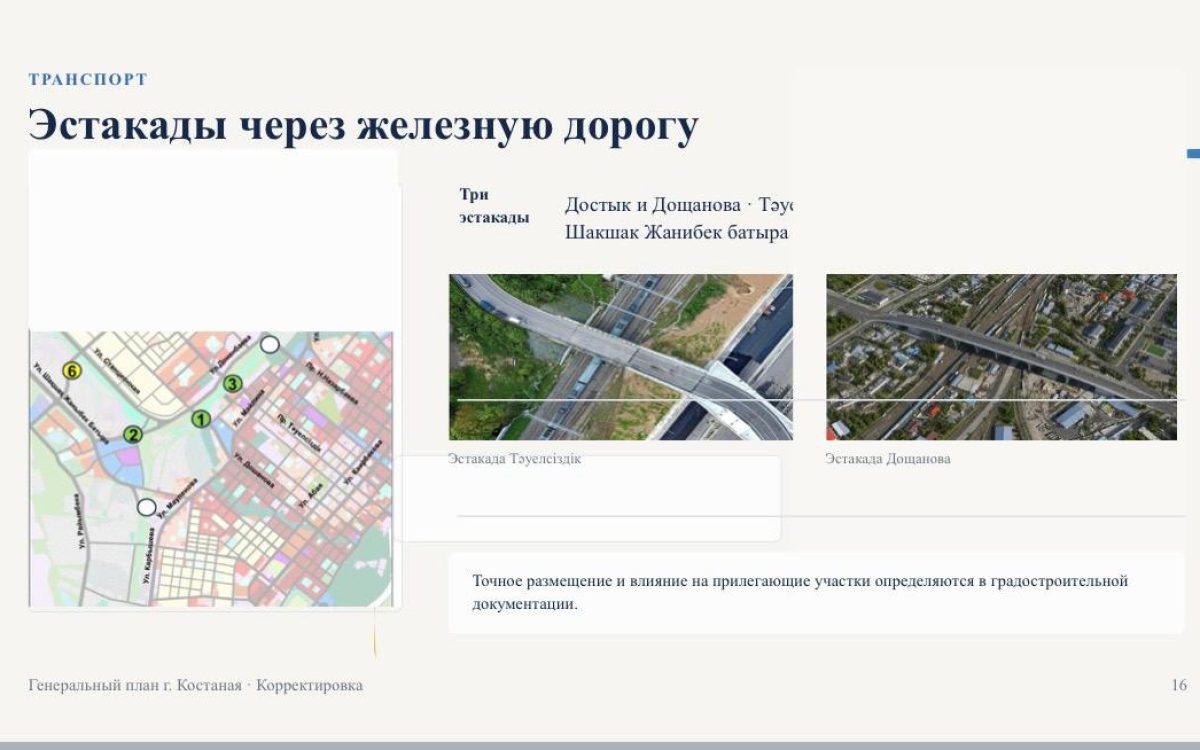
Task: Click the 'Шакшак Жанибек батыра' text line
Action: pos(677,233)
